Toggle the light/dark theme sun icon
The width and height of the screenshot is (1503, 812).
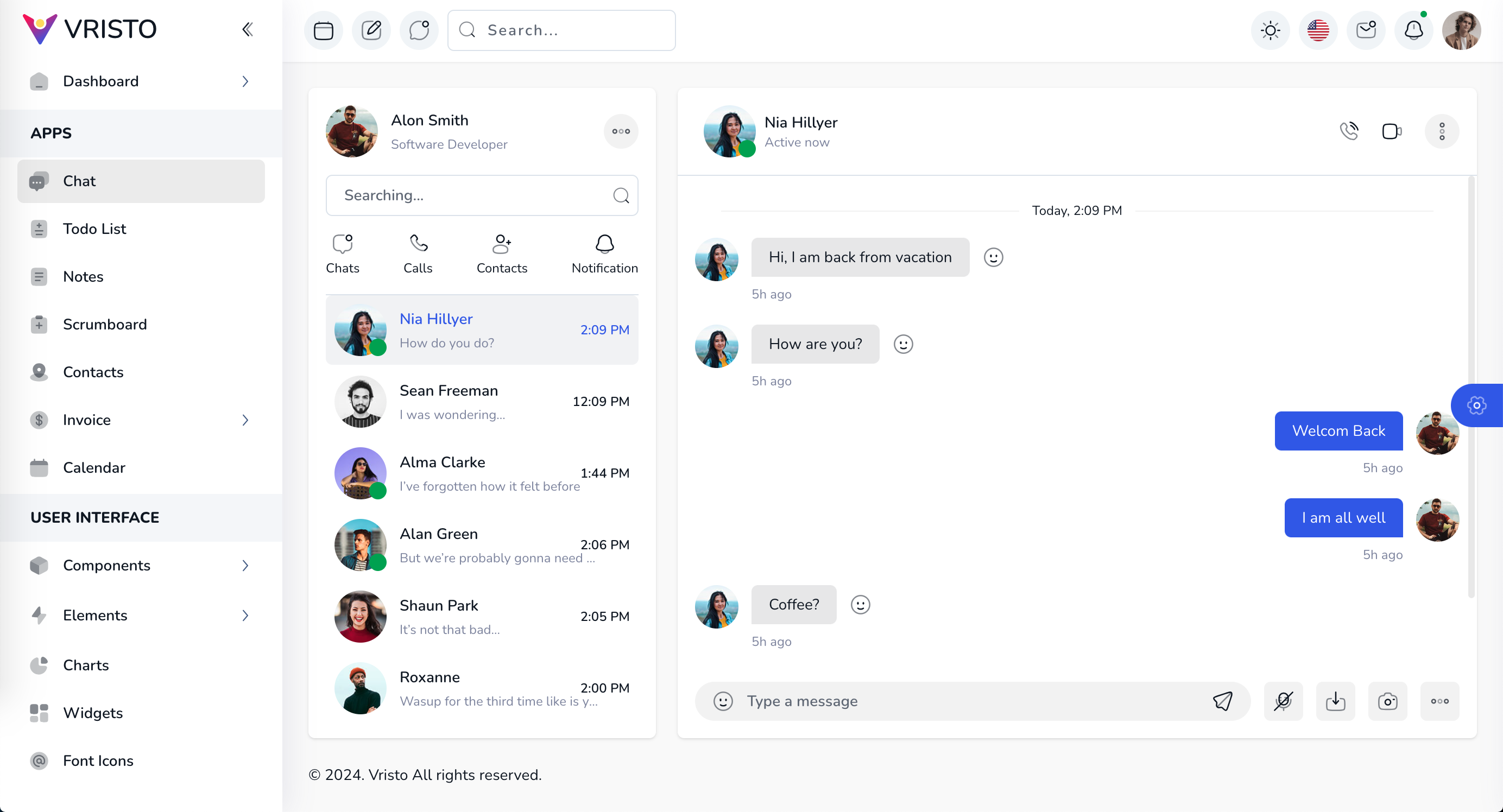tap(1270, 30)
